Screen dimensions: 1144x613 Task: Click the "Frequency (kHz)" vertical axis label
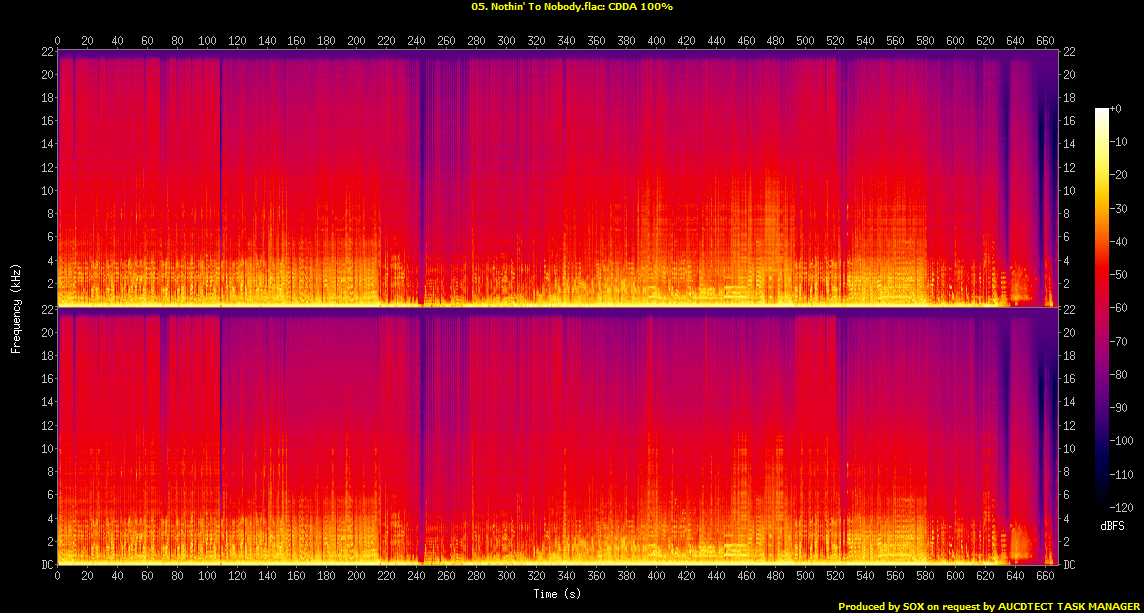coord(16,308)
